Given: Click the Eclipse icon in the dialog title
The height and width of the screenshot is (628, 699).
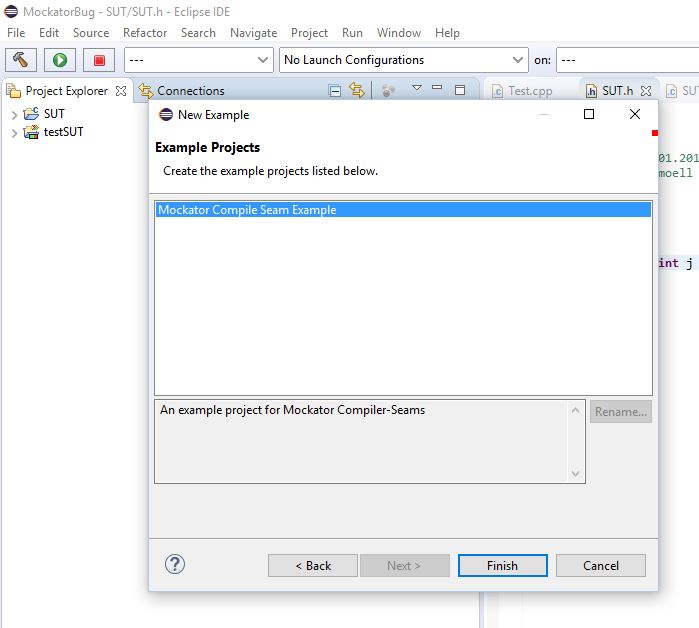Looking at the screenshot, I should pos(166,115).
